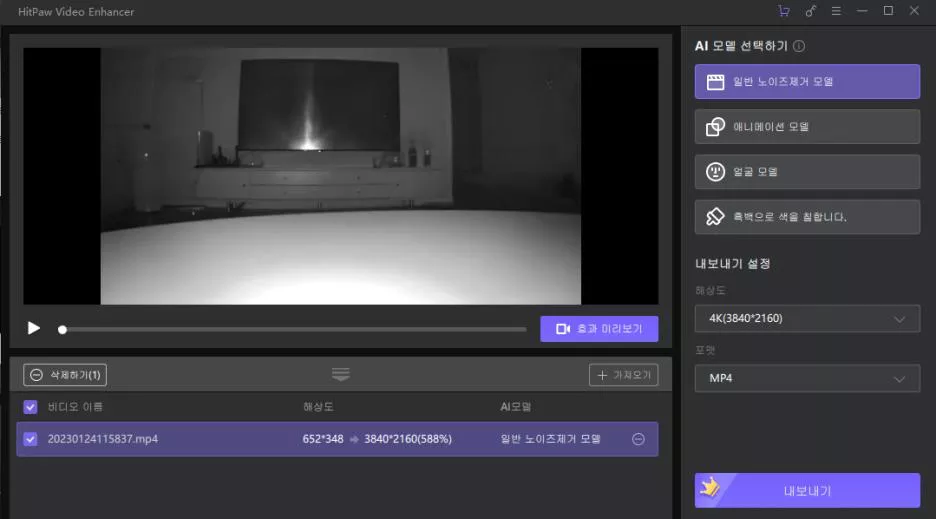Click the video preview frame
This screenshot has height=519, width=936.
click(340, 176)
